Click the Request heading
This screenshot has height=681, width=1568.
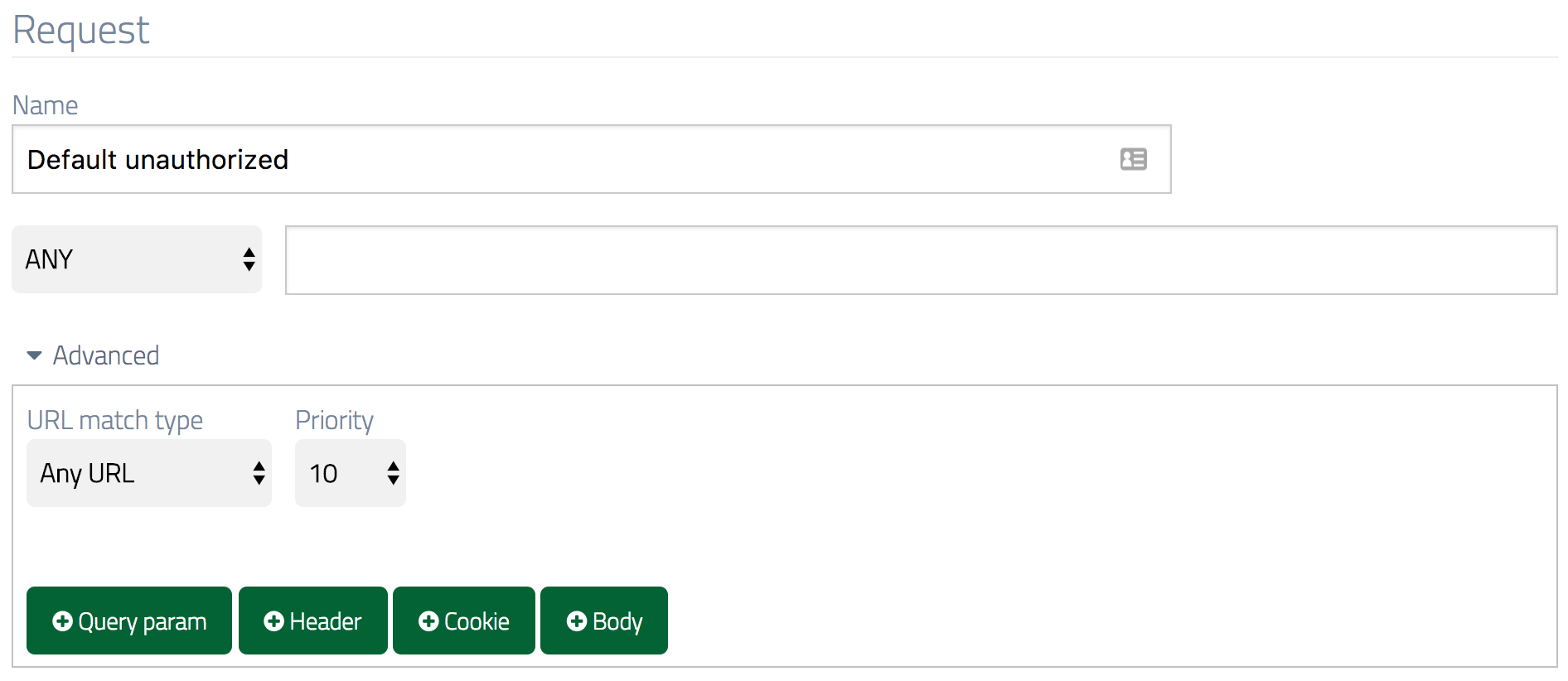click(81, 31)
